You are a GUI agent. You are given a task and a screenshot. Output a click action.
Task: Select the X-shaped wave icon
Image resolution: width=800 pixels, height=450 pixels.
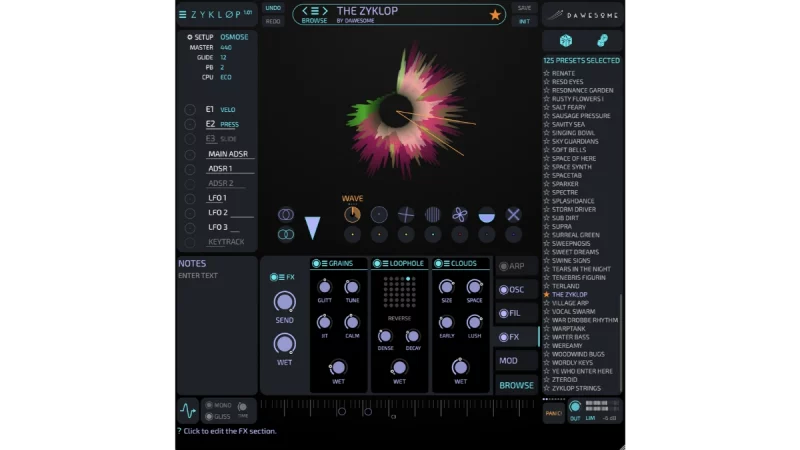click(x=513, y=214)
